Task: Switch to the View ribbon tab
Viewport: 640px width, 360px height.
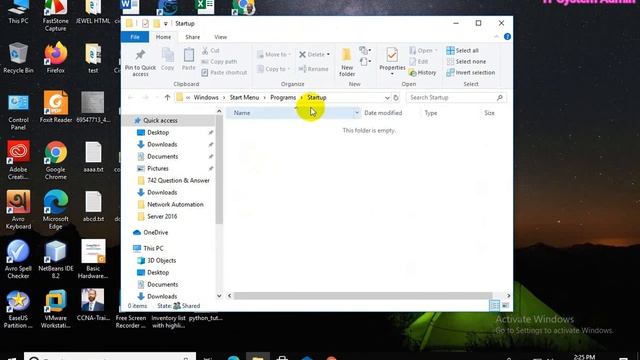Action: click(220, 37)
